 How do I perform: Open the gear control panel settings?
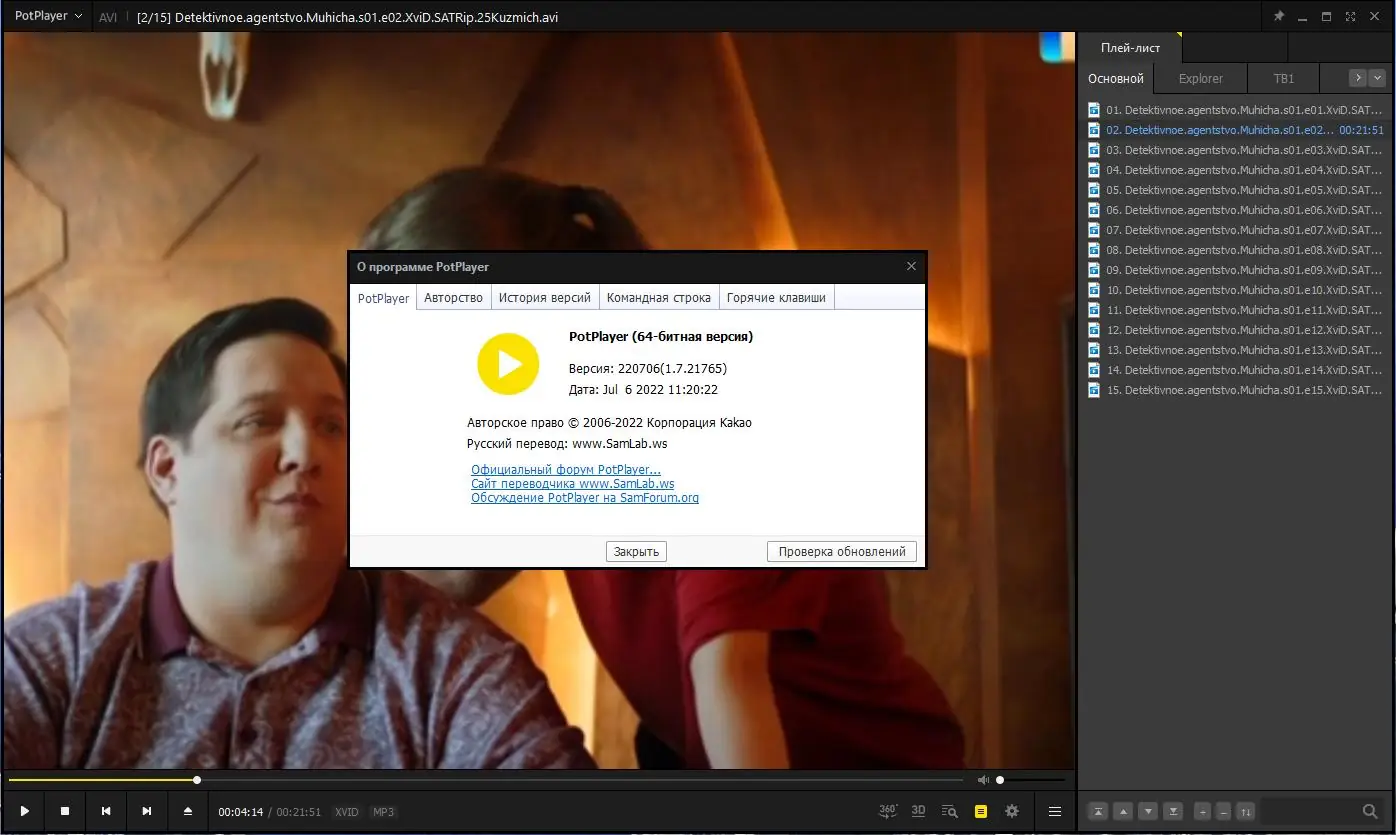[1012, 811]
